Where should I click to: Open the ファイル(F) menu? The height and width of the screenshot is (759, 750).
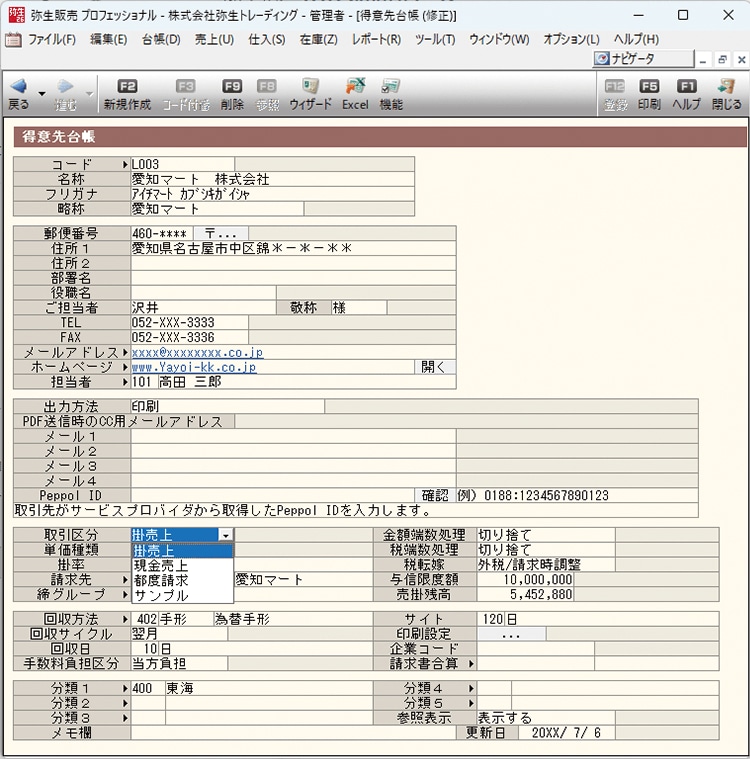pyautogui.click(x=52, y=39)
